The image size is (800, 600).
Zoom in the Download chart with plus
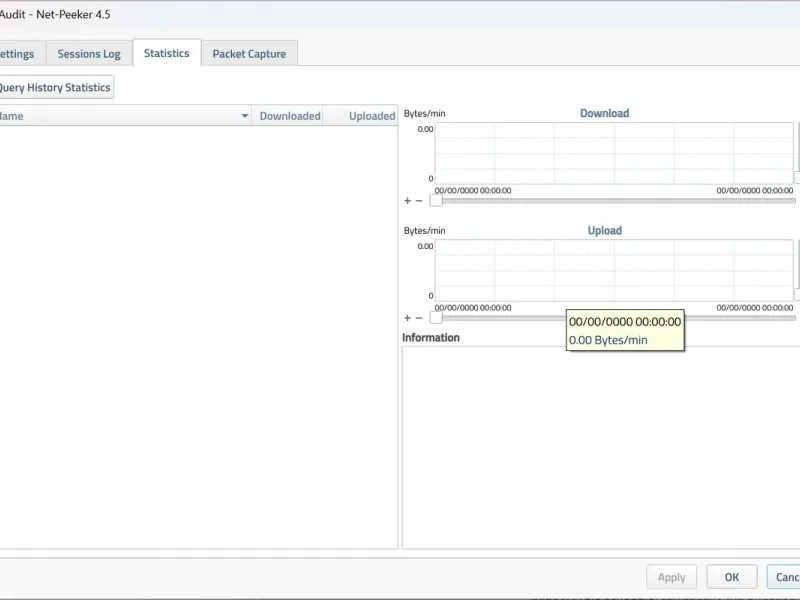point(407,201)
